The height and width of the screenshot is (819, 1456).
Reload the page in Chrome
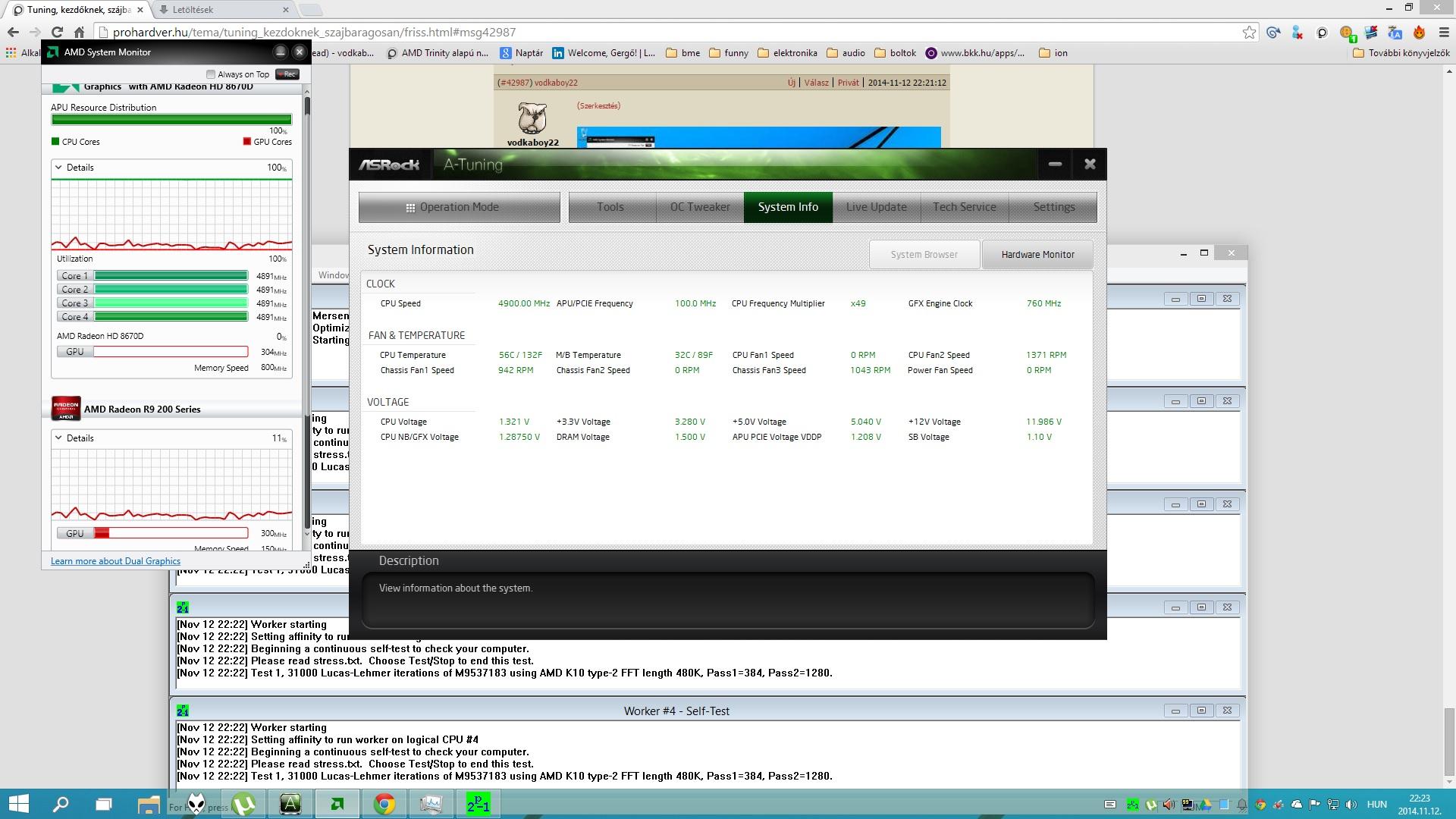57,33
